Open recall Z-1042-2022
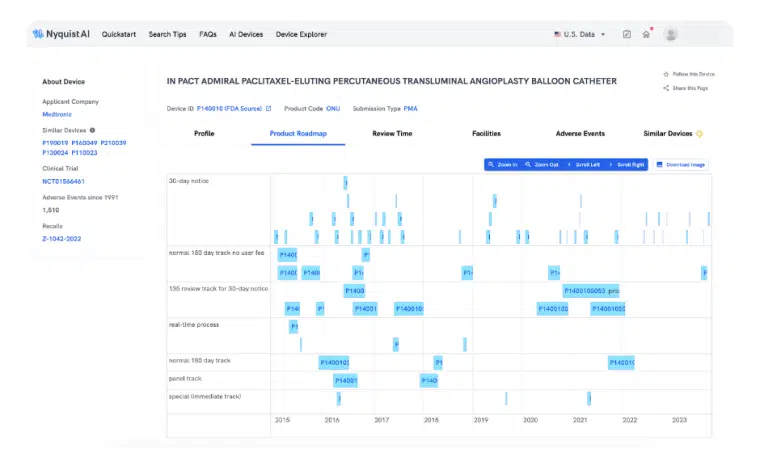This screenshot has height=468, width=760. [x=62, y=239]
